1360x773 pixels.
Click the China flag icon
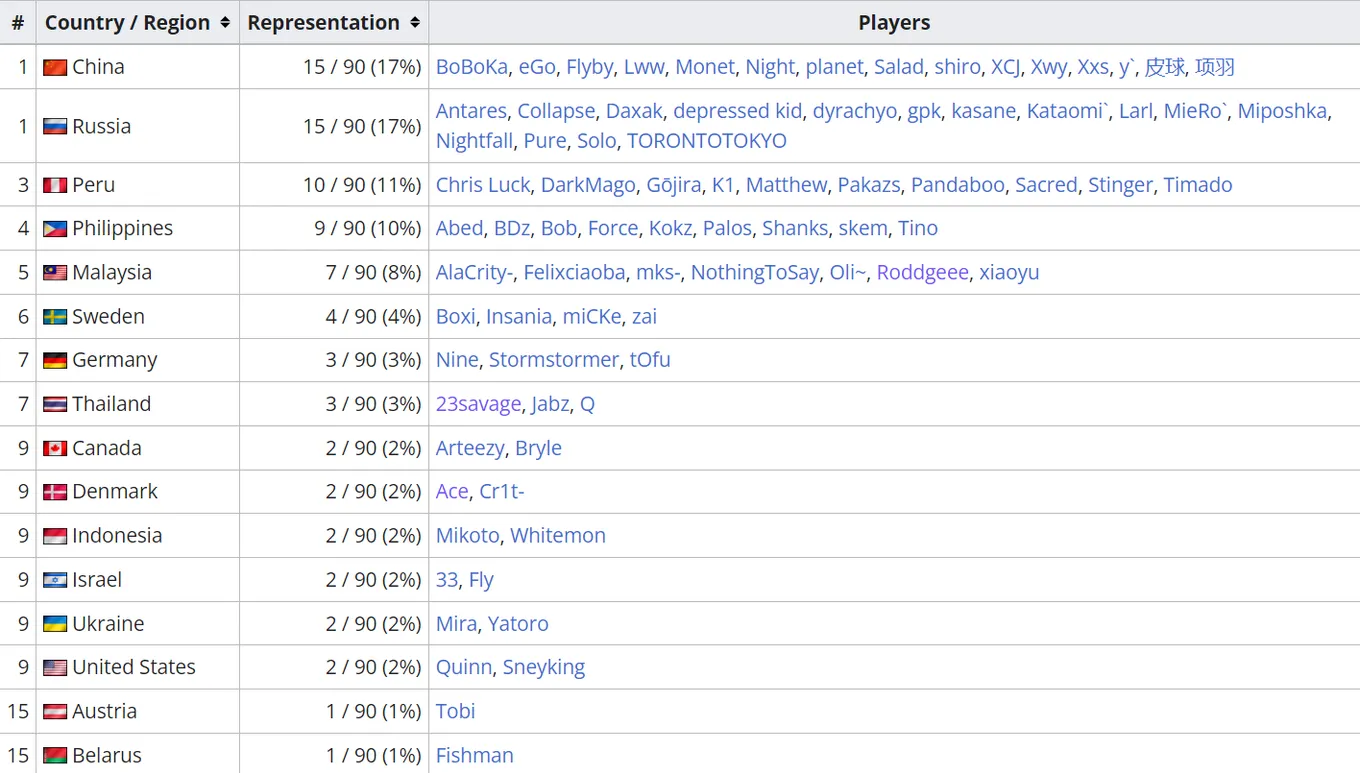pos(55,67)
